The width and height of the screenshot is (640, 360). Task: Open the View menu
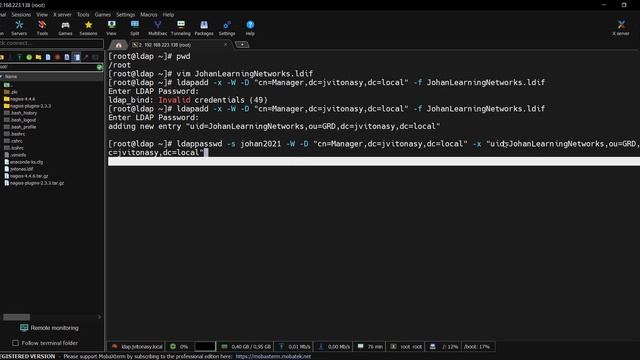point(42,14)
